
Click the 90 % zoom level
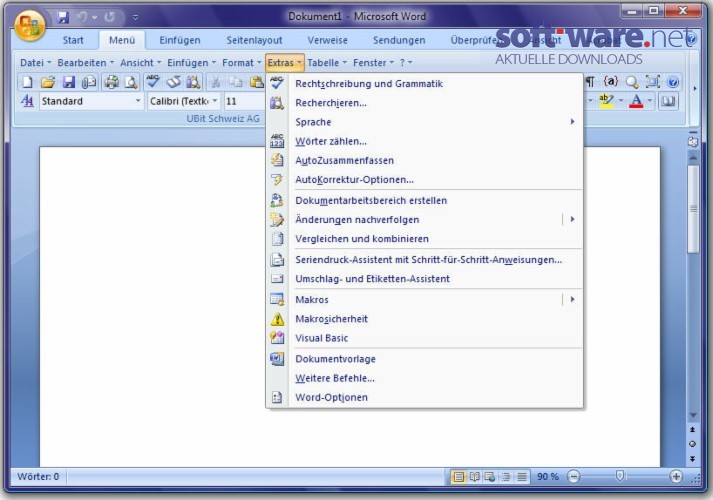click(x=547, y=476)
